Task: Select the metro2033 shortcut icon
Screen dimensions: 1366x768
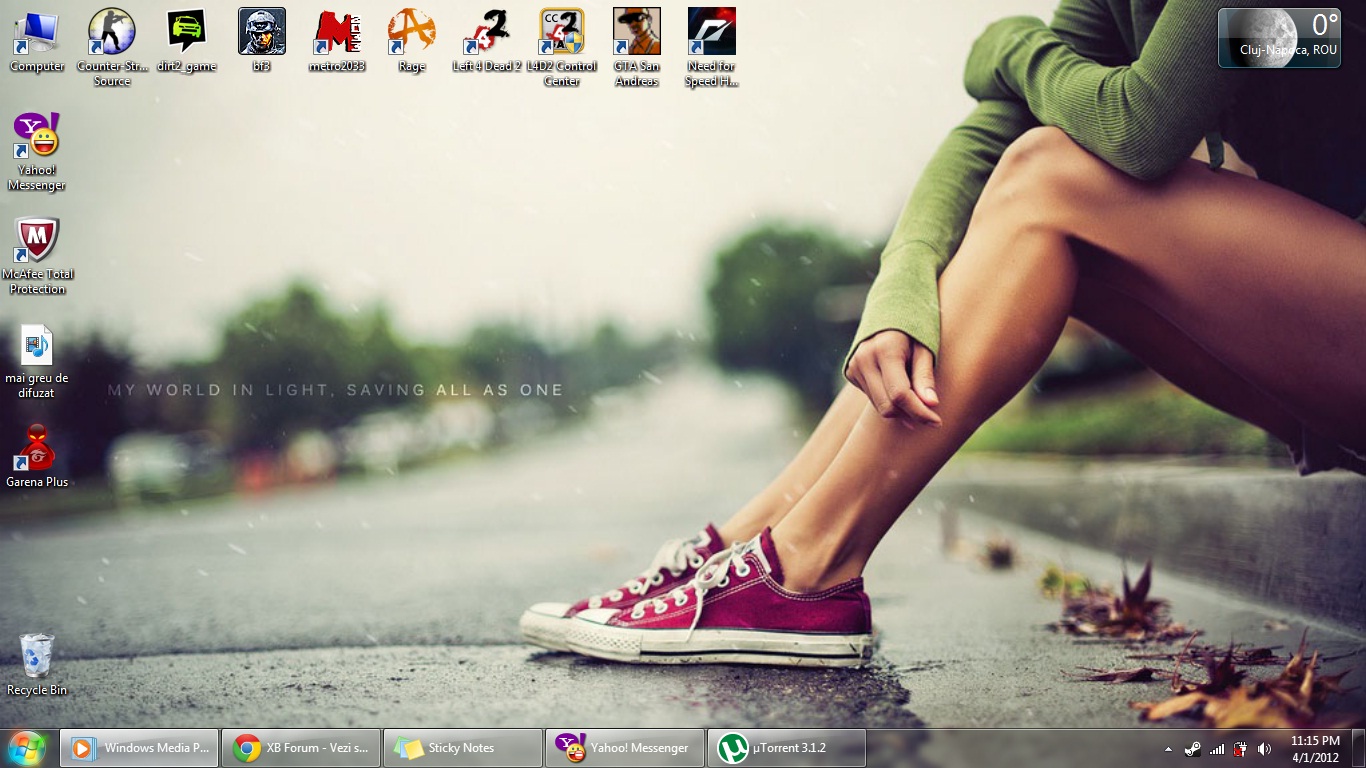Action: point(337,33)
